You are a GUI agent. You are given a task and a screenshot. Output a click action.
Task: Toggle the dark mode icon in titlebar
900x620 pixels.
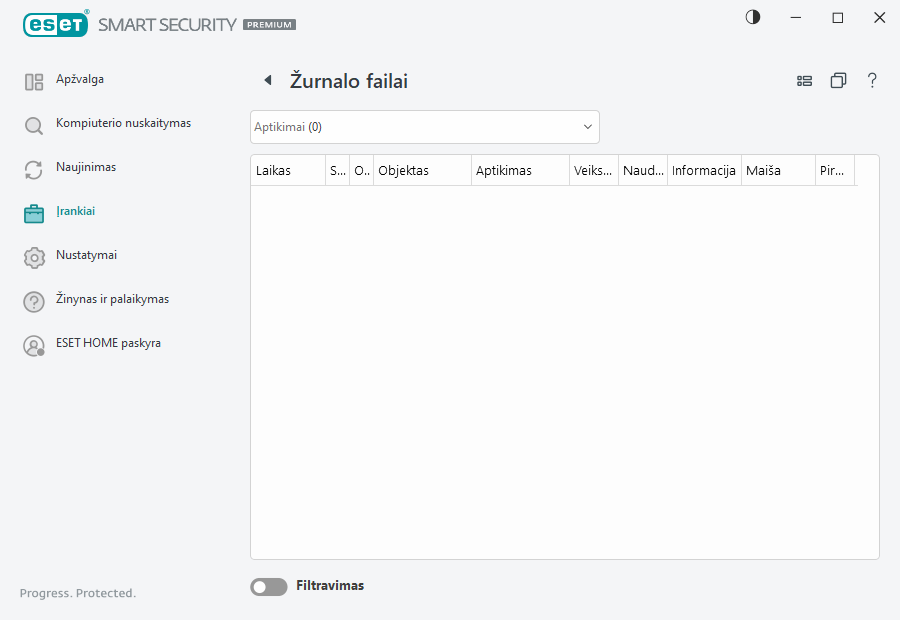click(x=752, y=17)
